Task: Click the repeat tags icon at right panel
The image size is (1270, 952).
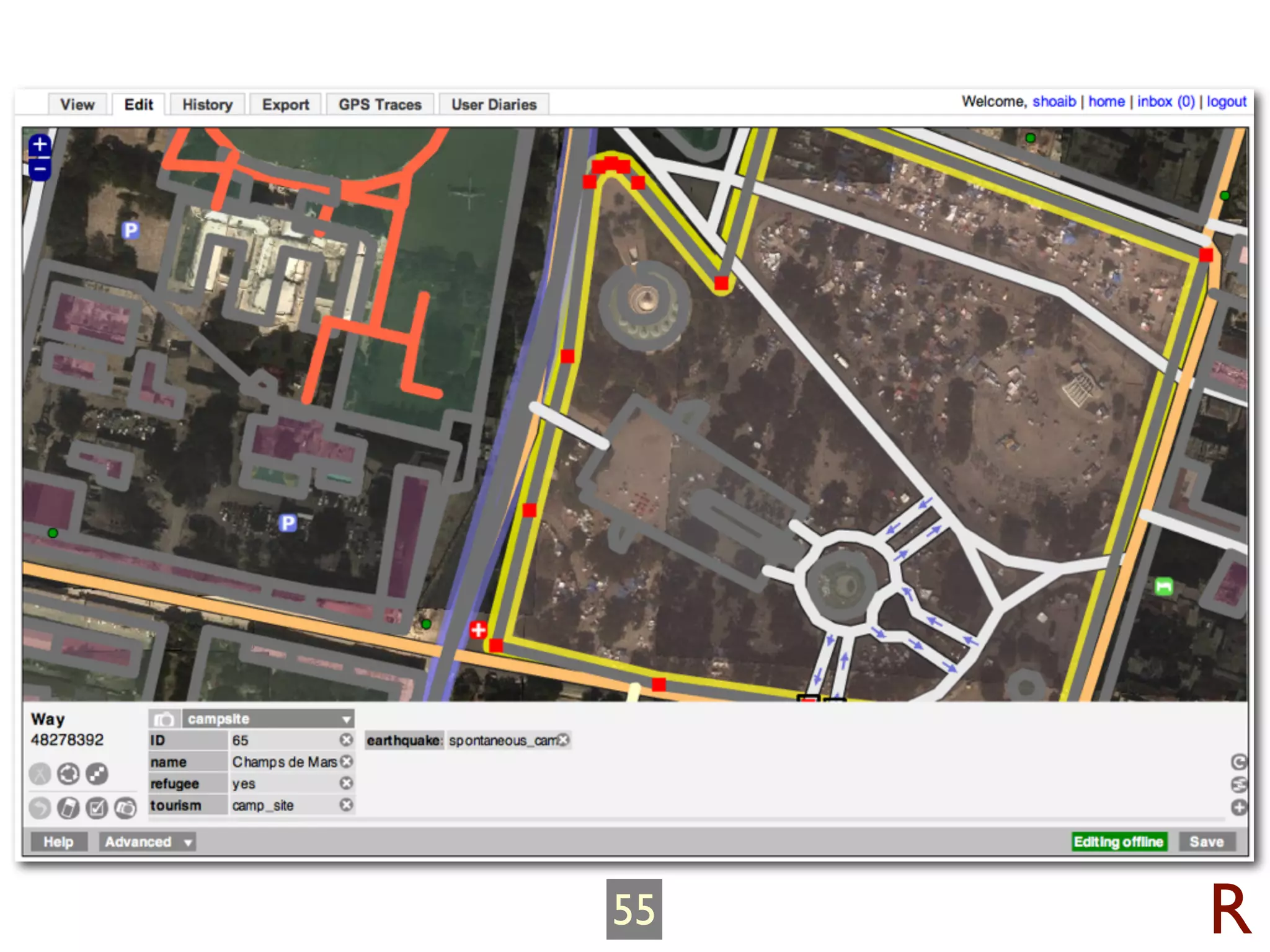Action: click(x=1238, y=762)
